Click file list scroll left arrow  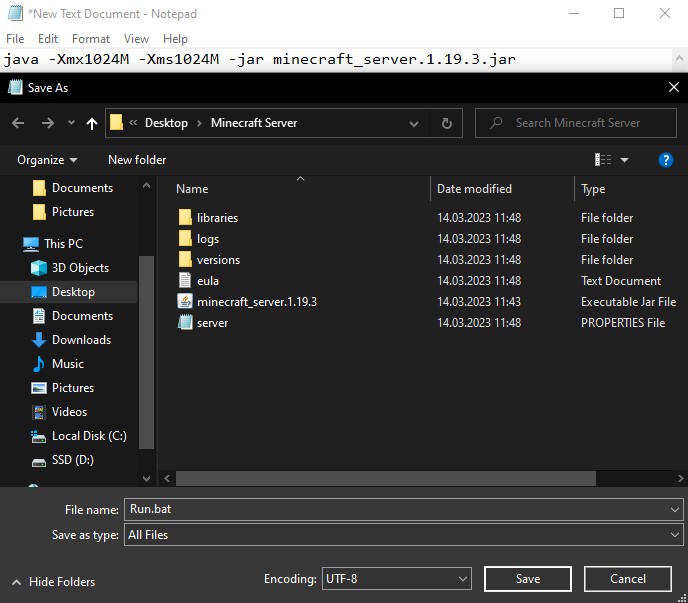point(167,478)
